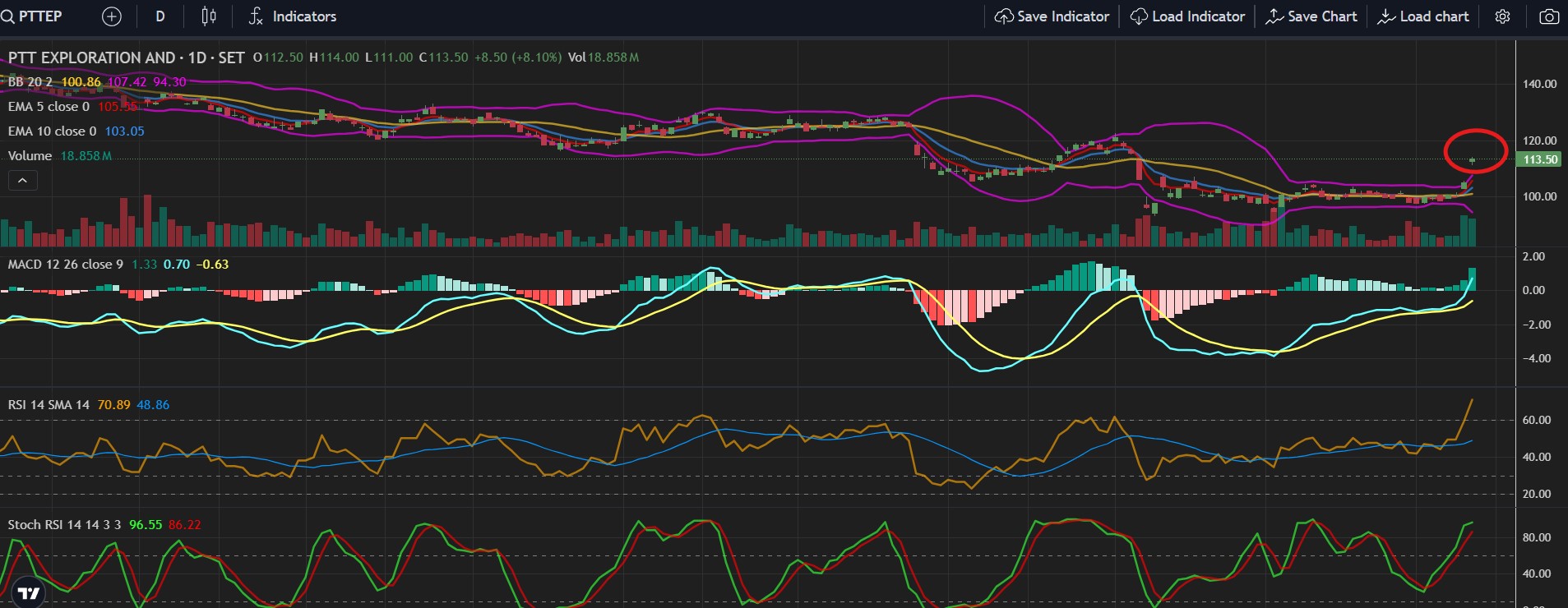Click the BB basis value 100.86
The image size is (1568, 608).
pyautogui.click(x=81, y=82)
